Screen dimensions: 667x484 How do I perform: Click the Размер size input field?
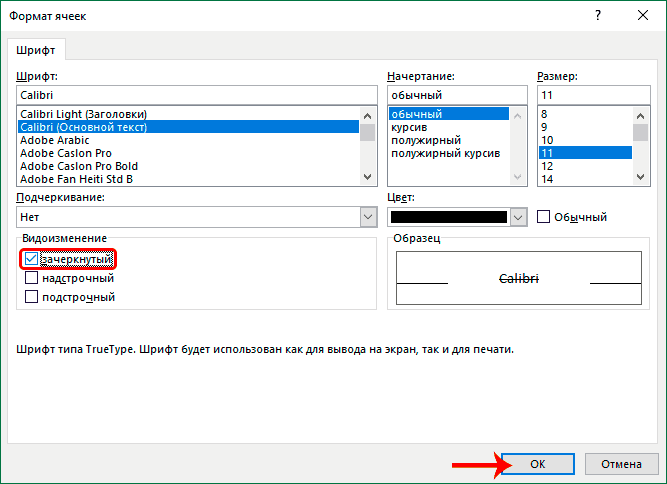click(x=594, y=95)
